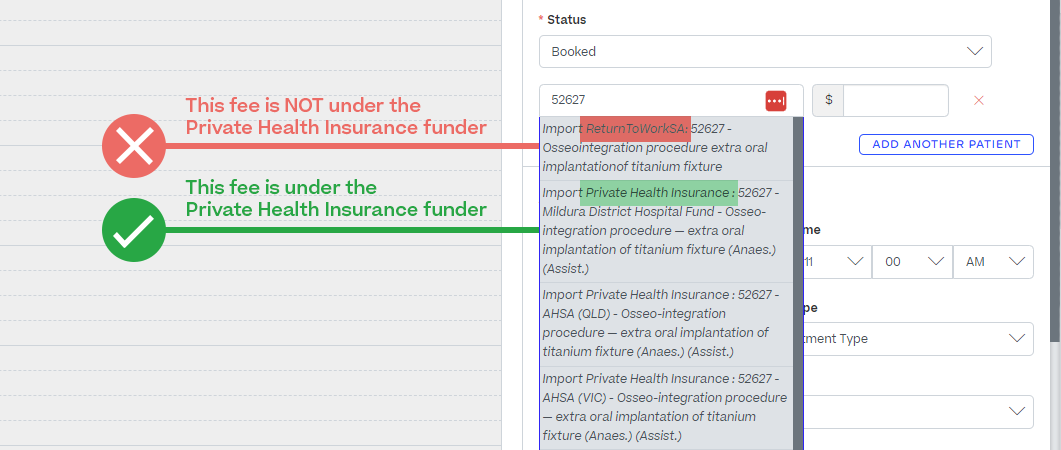Click the dollar amount input field
This screenshot has height=450, width=1061.
(x=895, y=100)
